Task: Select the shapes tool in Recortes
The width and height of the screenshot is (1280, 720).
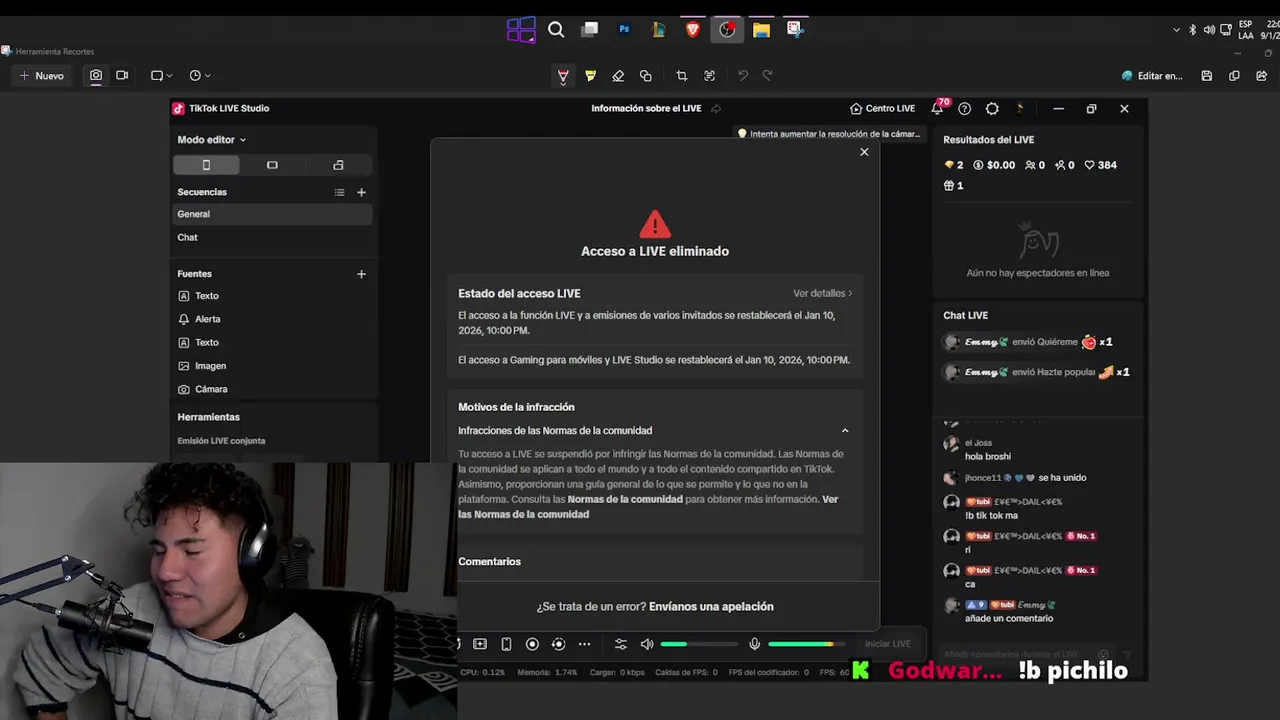Action: click(x=645, y=76)
